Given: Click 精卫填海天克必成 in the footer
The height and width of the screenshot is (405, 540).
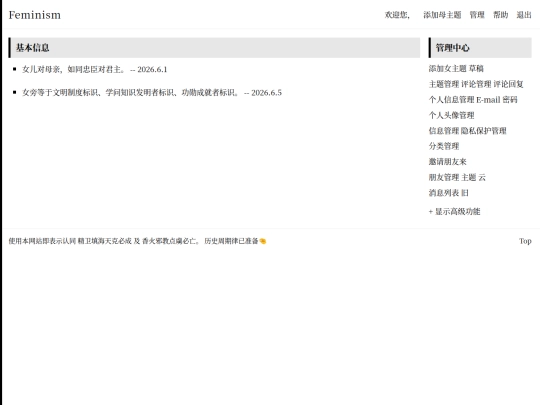Looking at the screenshot, I should click(105, 241).
